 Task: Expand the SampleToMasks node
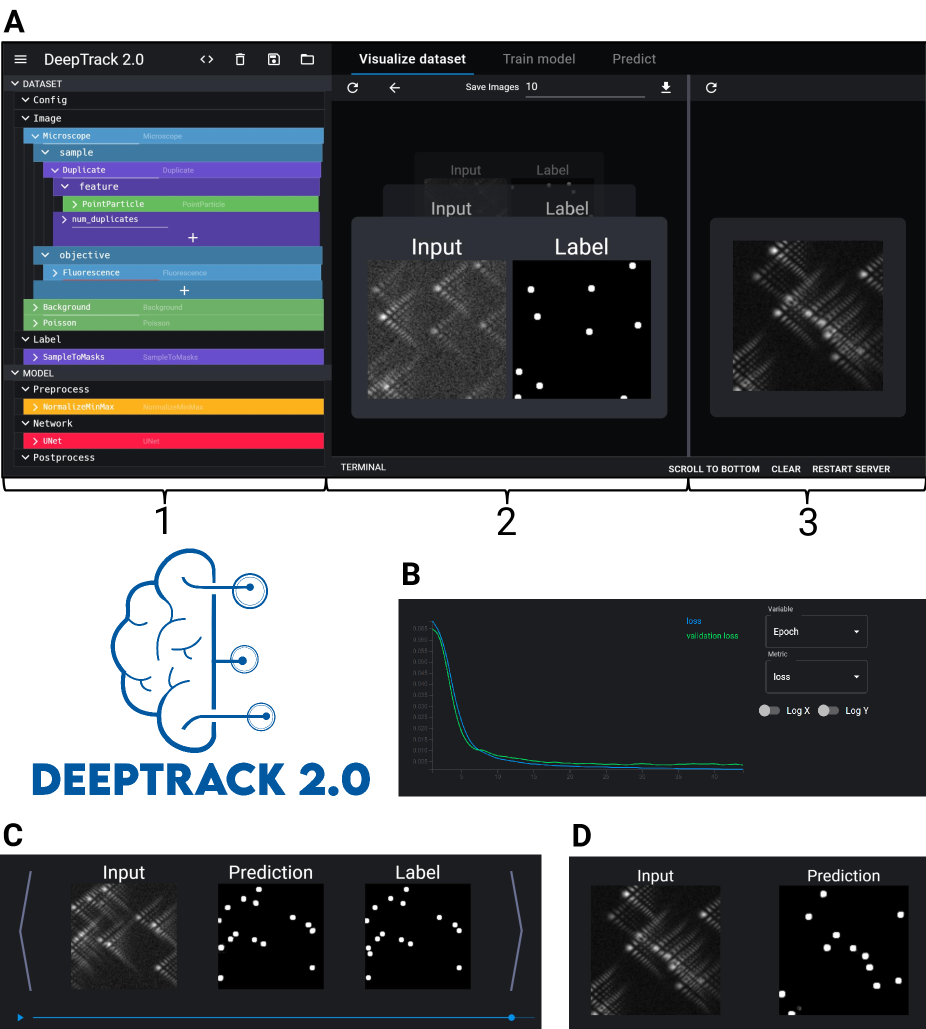[35, 357]
